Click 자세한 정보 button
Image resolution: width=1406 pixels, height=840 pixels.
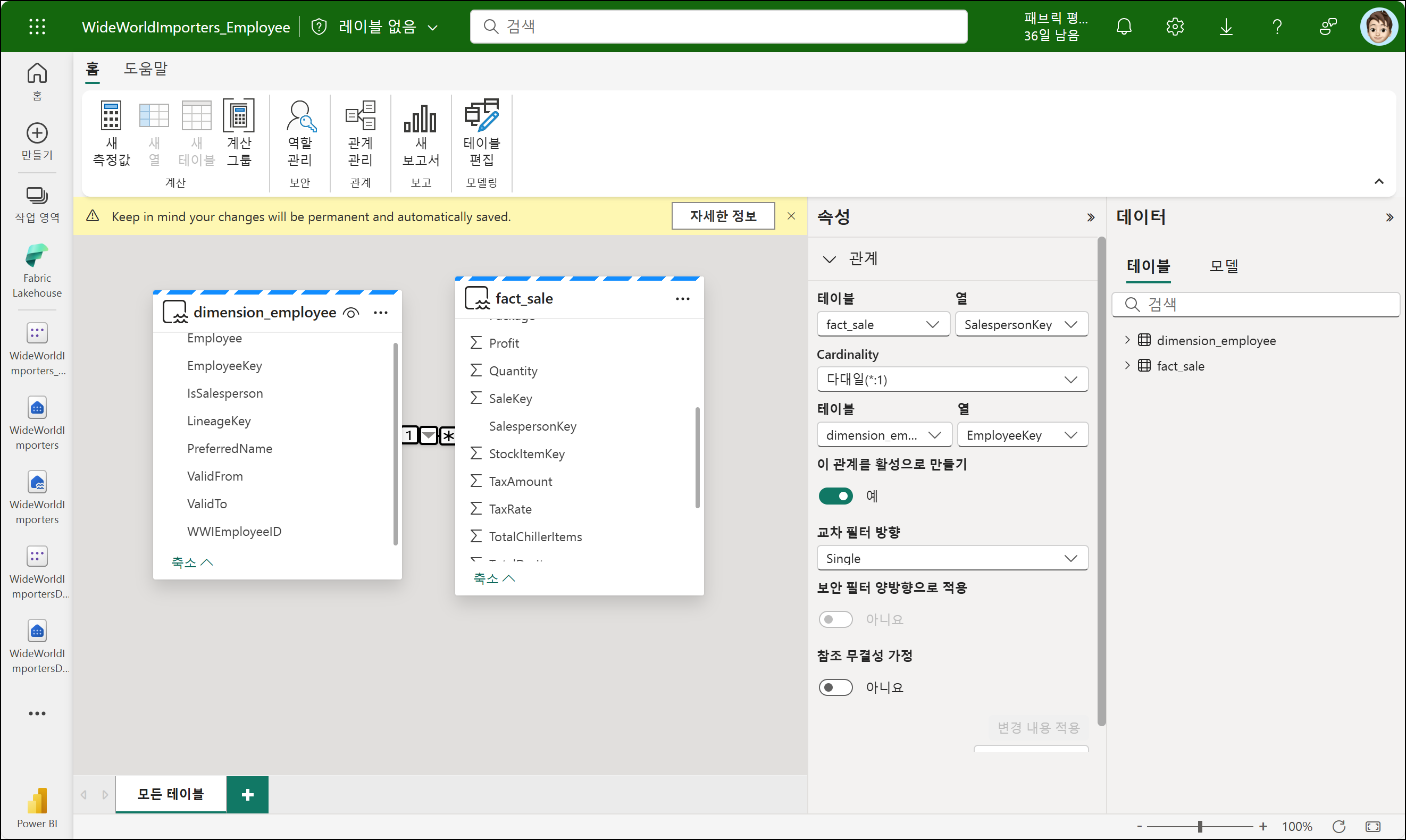coord(723,216)
